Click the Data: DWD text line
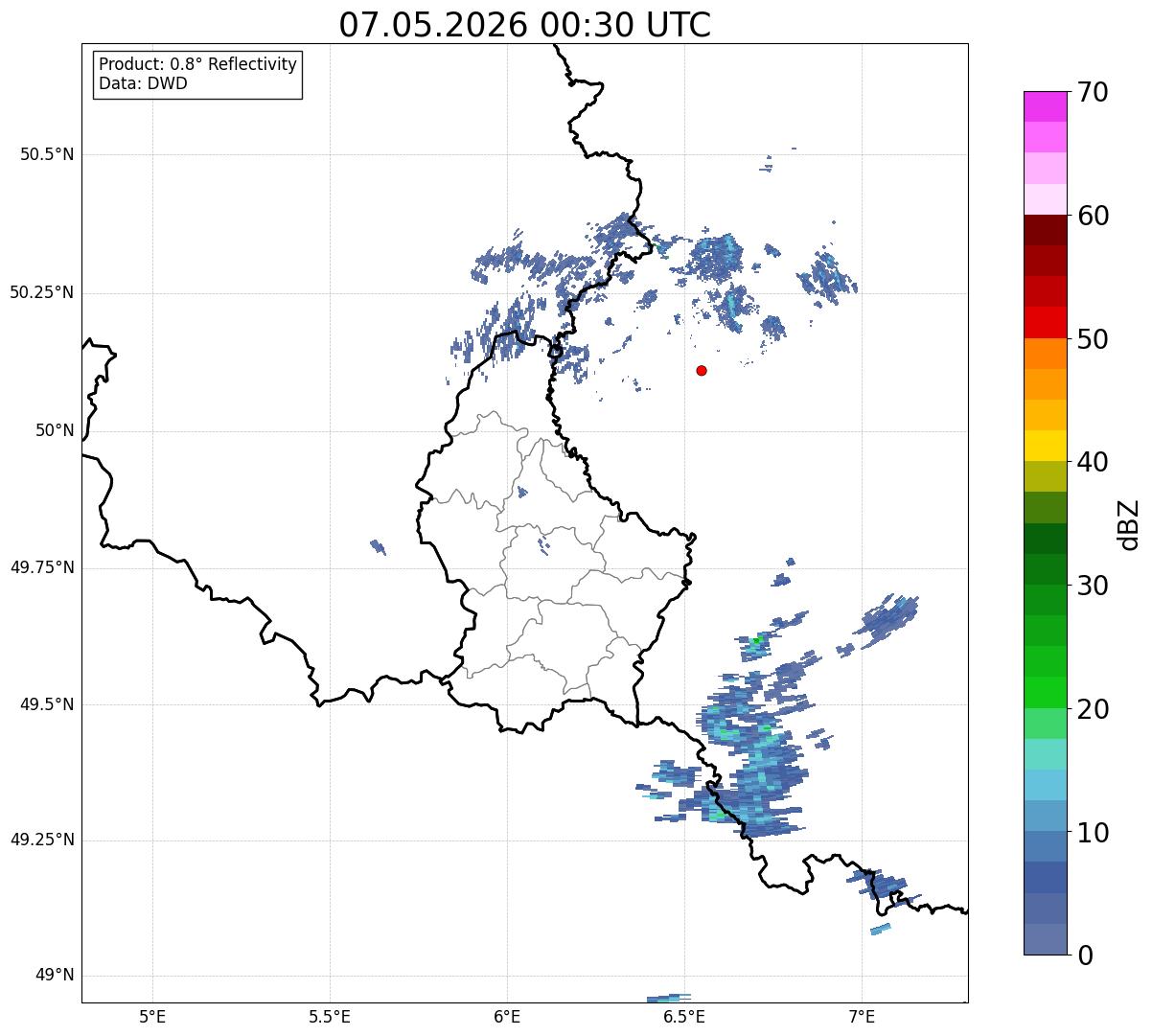 coord(143,83)
